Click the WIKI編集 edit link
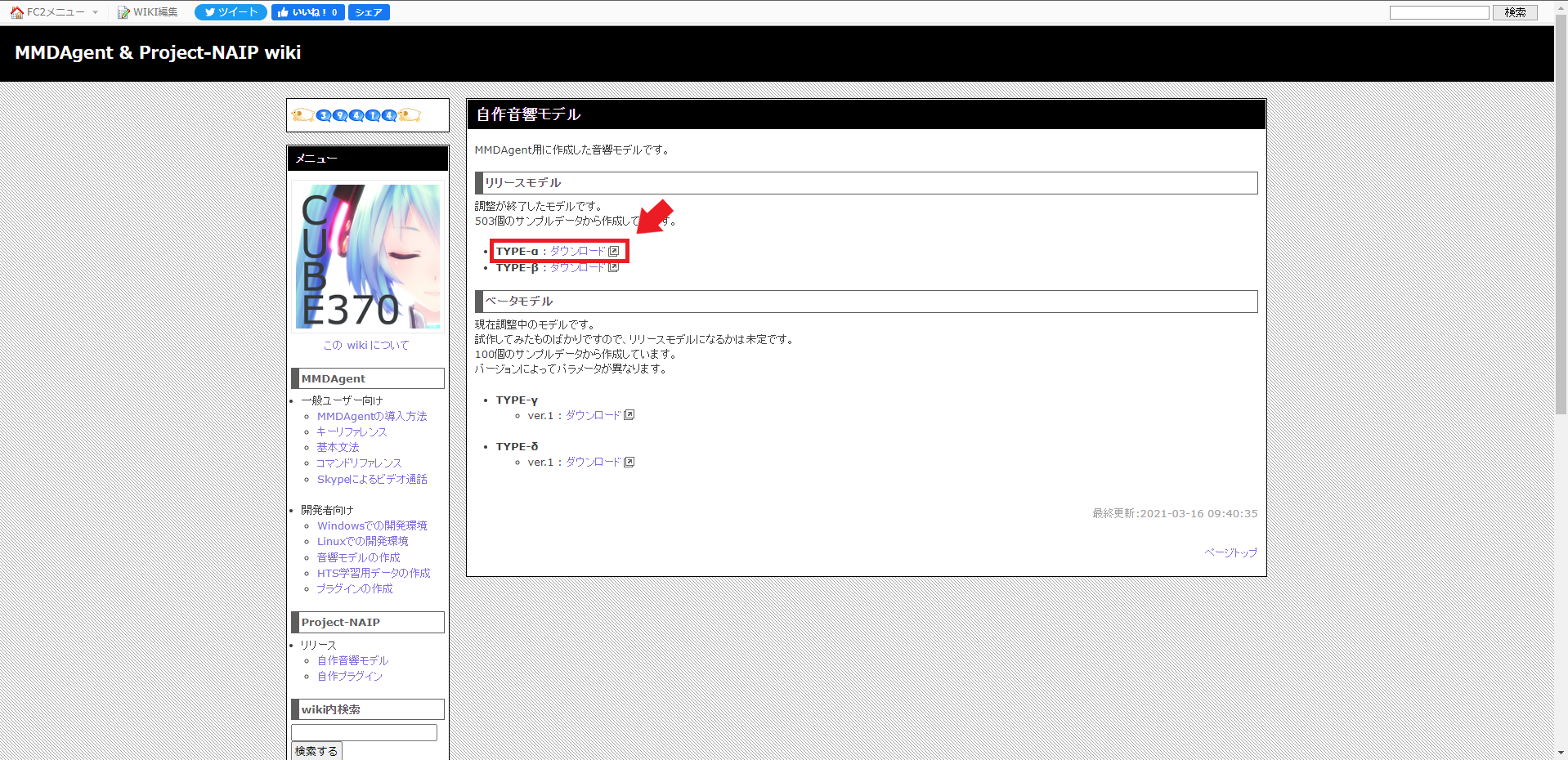Image resolution: width=1568 pixels, height=760 pixels. click(148, 12)
